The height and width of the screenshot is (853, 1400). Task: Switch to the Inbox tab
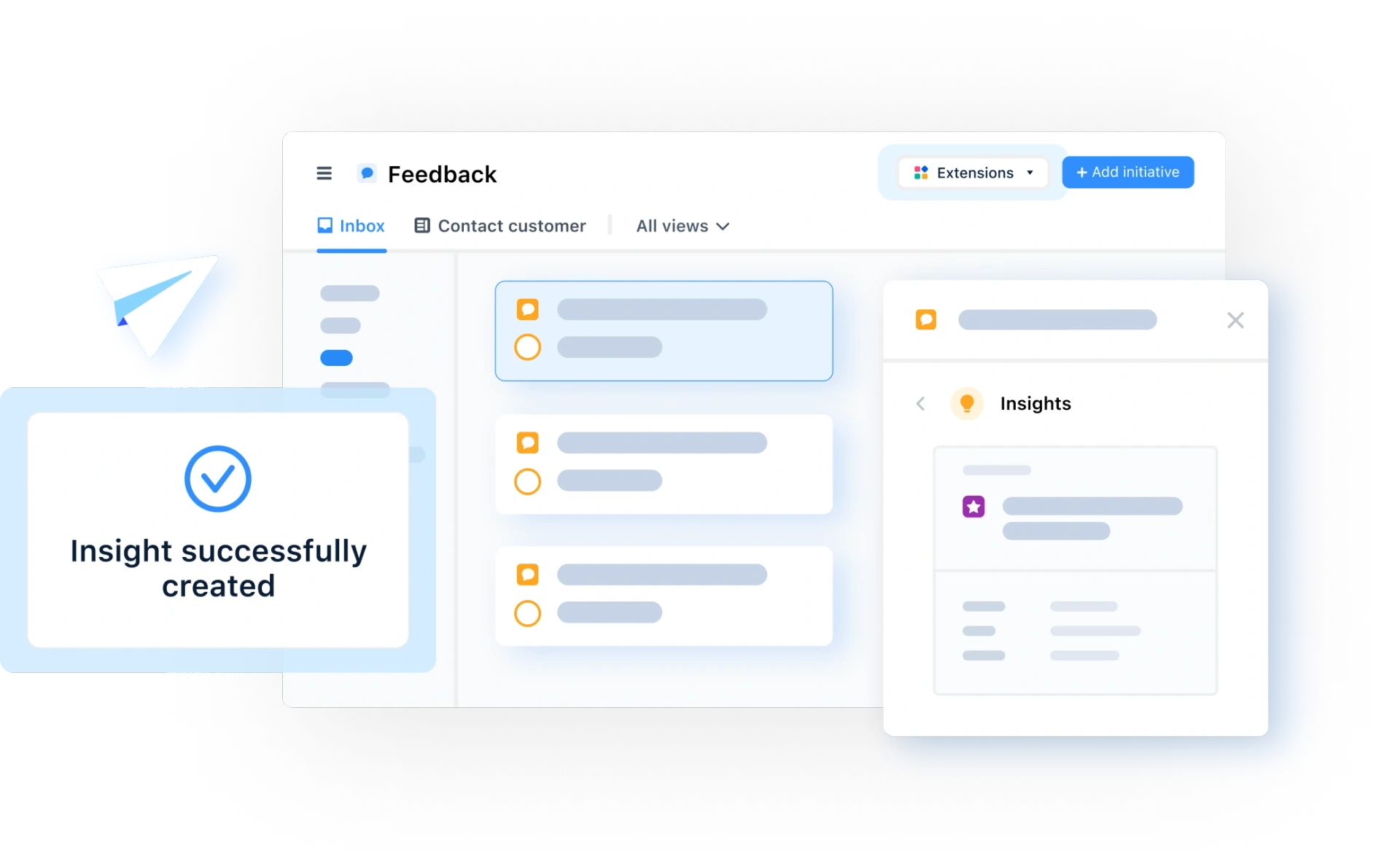coord(351,225)
